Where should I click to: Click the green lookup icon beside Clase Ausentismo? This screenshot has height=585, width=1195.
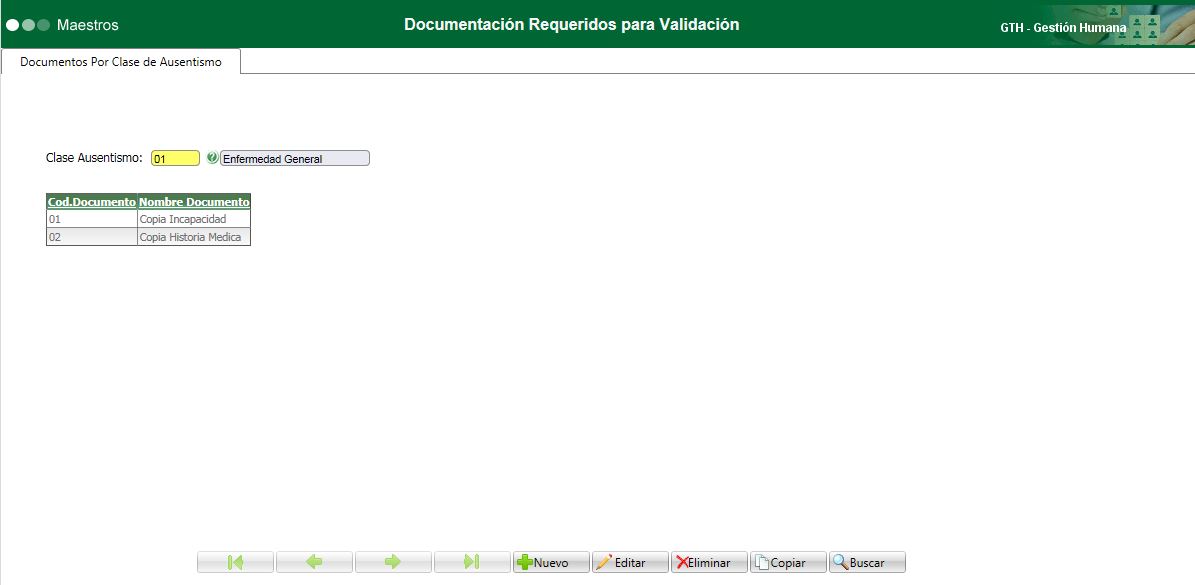(x=211, y=157)
